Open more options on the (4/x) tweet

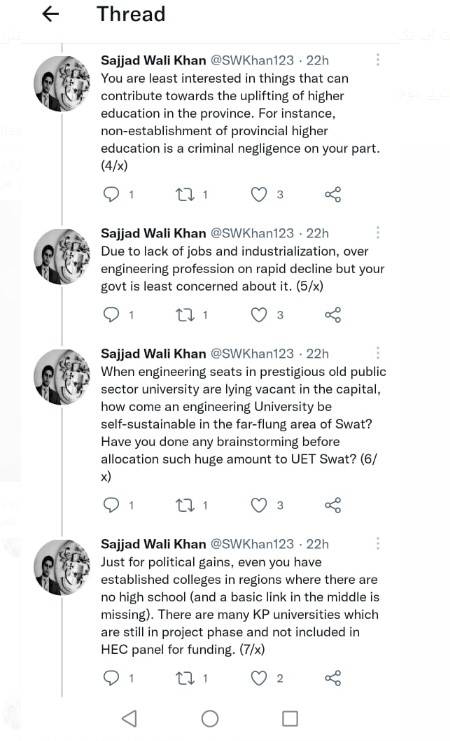[378, 60]
